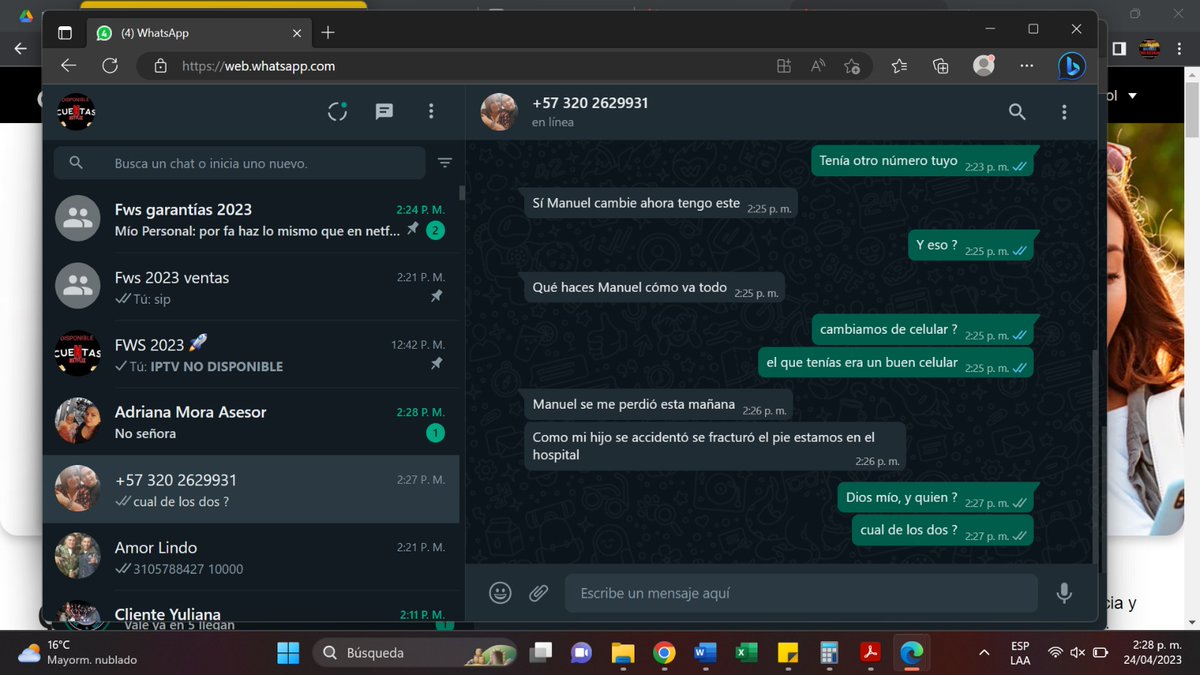Open the FWS 2023 rocket group chat
The height and width of the screenshot is (675, 1200).
click(251, 354)
